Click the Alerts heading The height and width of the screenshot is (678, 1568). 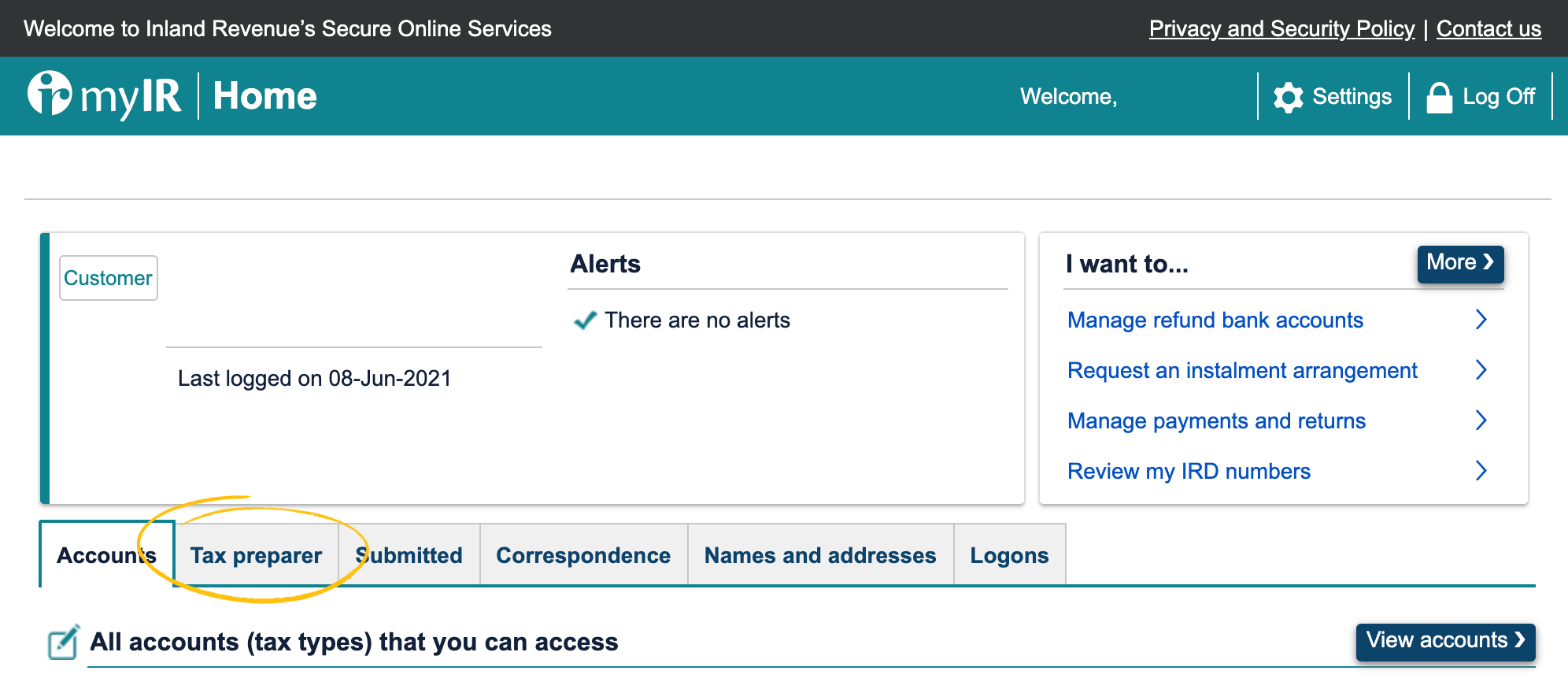coord(605,264)
